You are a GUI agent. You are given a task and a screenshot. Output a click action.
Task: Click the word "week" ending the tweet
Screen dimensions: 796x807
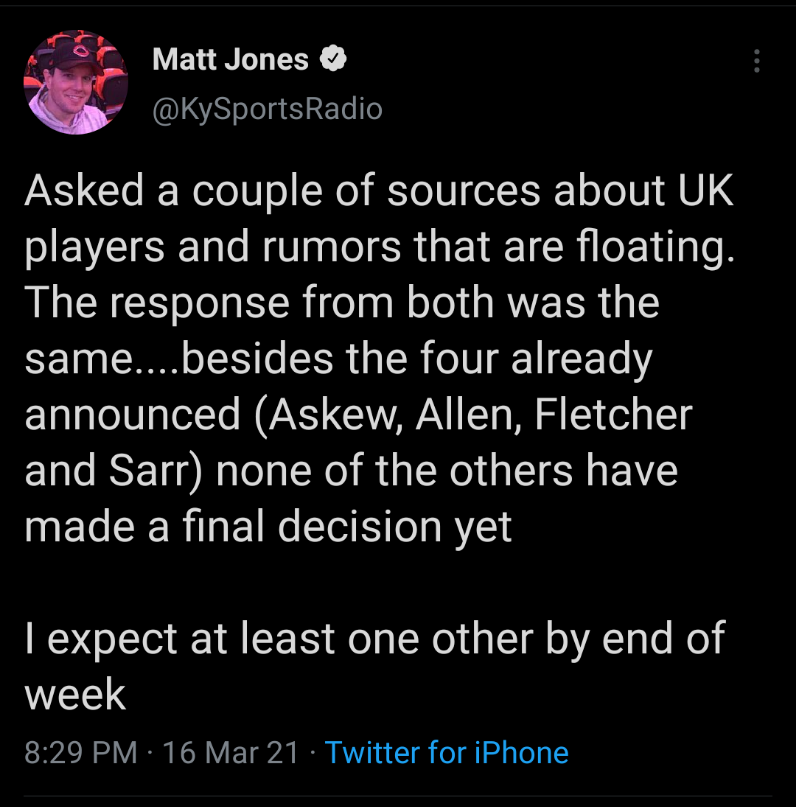75,694
